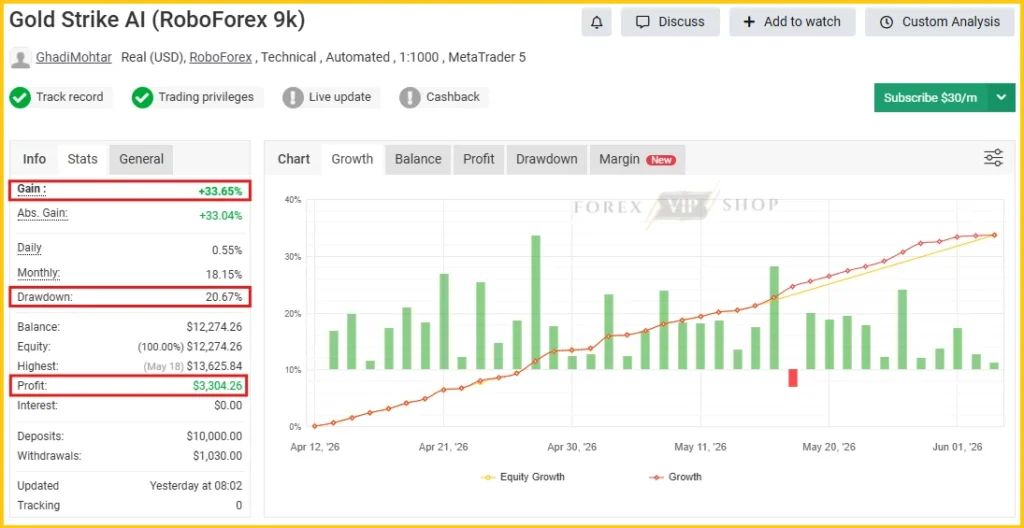Switch to the Info tab
Screen dimensions: 1024x528
35,159
